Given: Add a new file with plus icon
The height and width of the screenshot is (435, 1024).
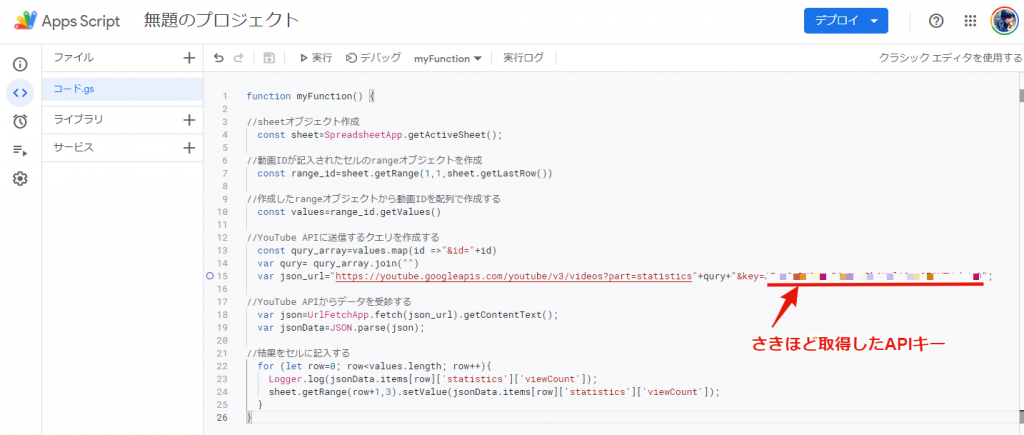Looking at the screenshot, I should tap(189, 58).
